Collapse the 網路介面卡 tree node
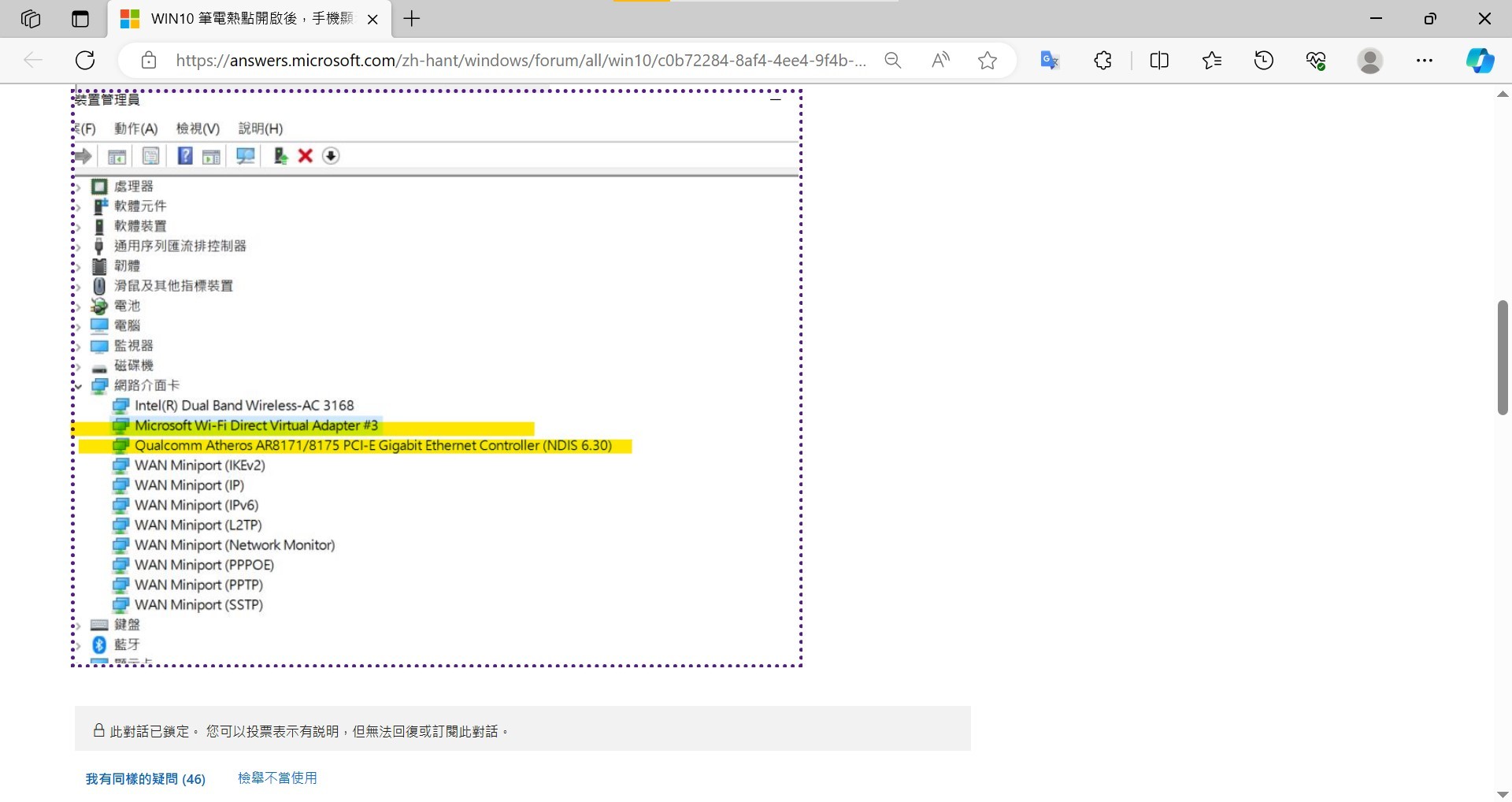1512x802 pixels. (78, 386)
